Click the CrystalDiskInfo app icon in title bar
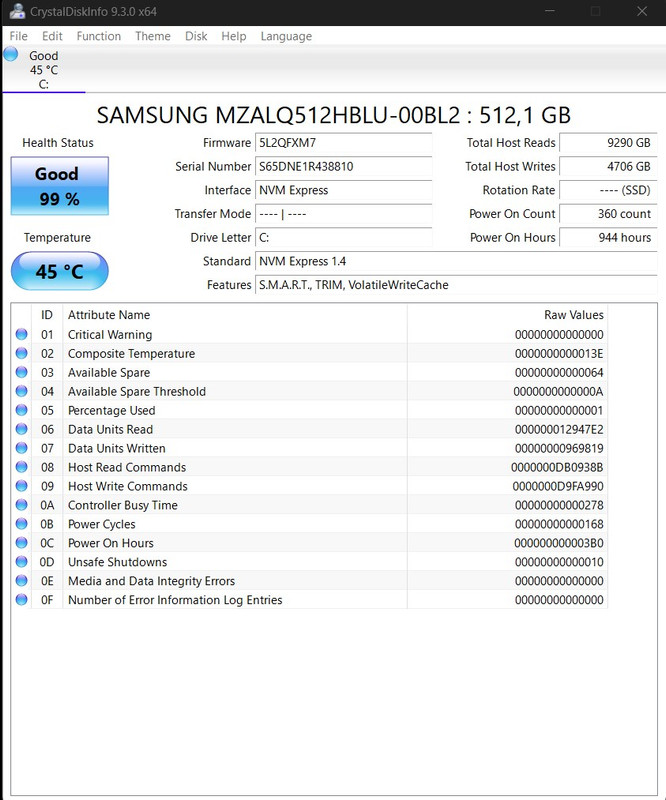Viewport: 666px width, 800px height. (17, 11)
